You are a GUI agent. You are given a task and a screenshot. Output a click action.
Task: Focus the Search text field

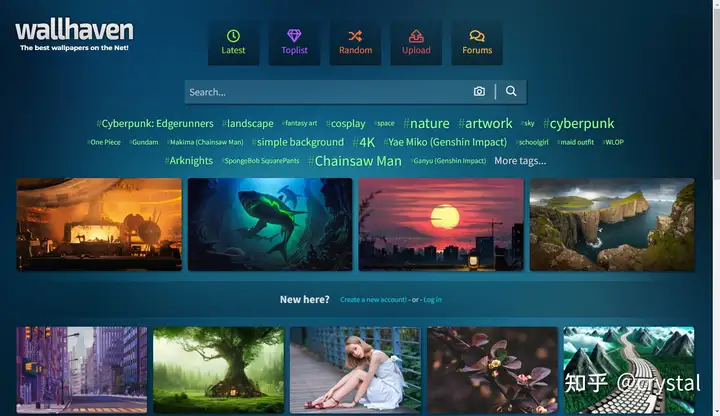point(328,92)
